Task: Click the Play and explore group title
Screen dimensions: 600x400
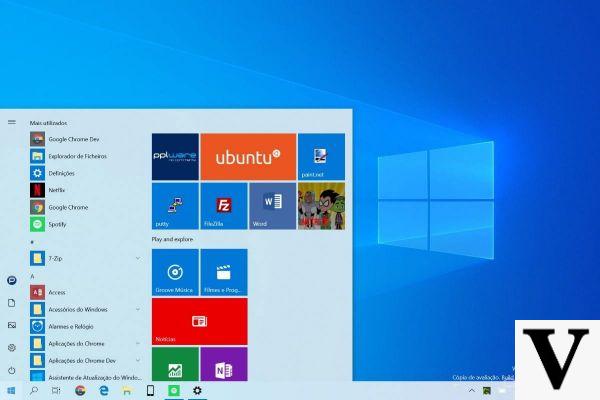Action: coord(172,239)
